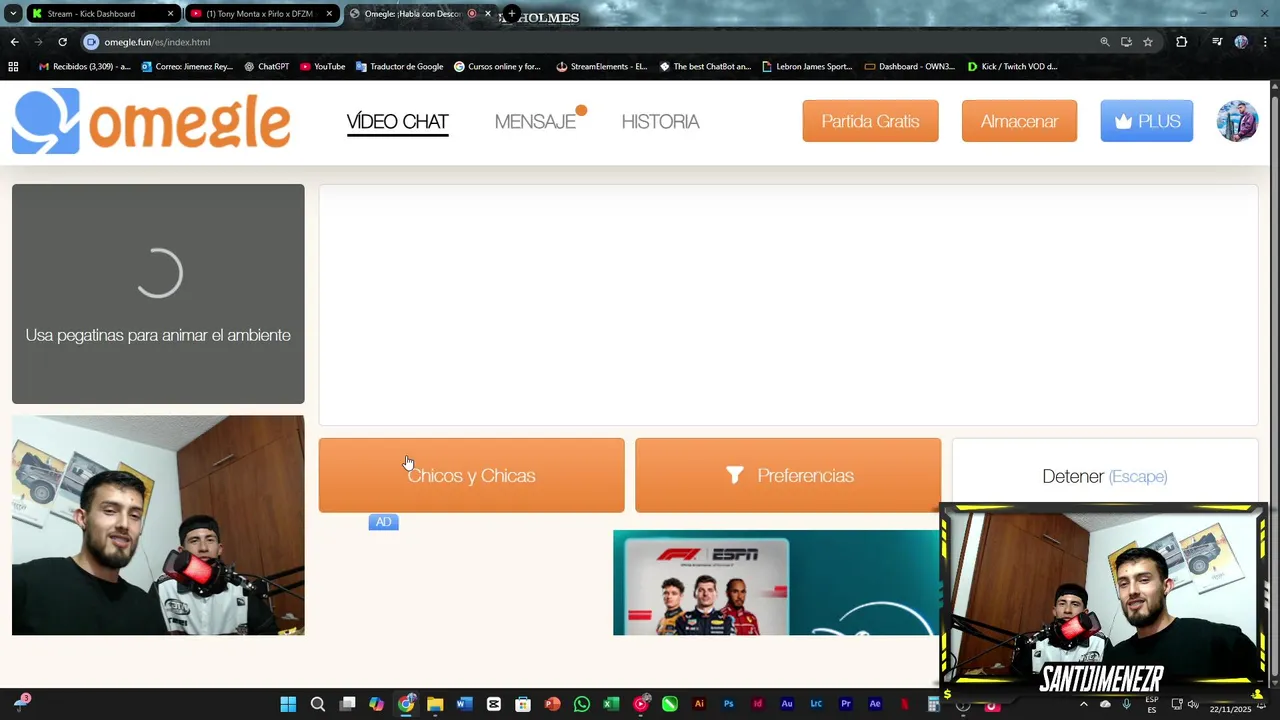Open Calculator from the taskbar
The height and width of the screenshot is (720, 1280).
click(x=933, y=704)
